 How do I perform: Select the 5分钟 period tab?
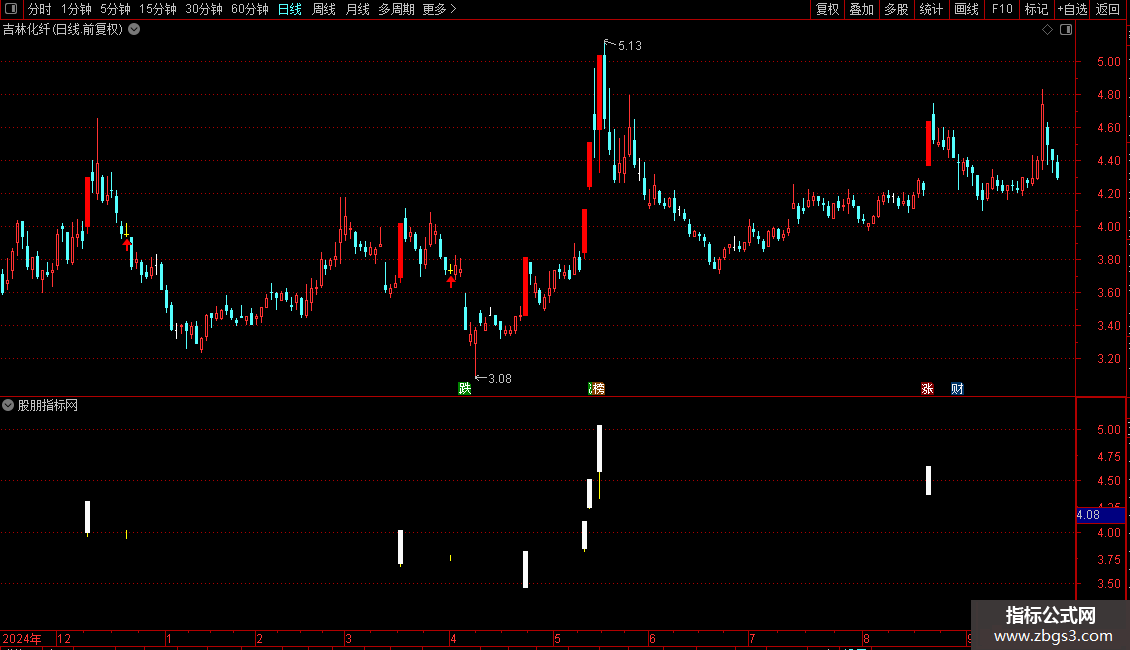pos(115,9)
